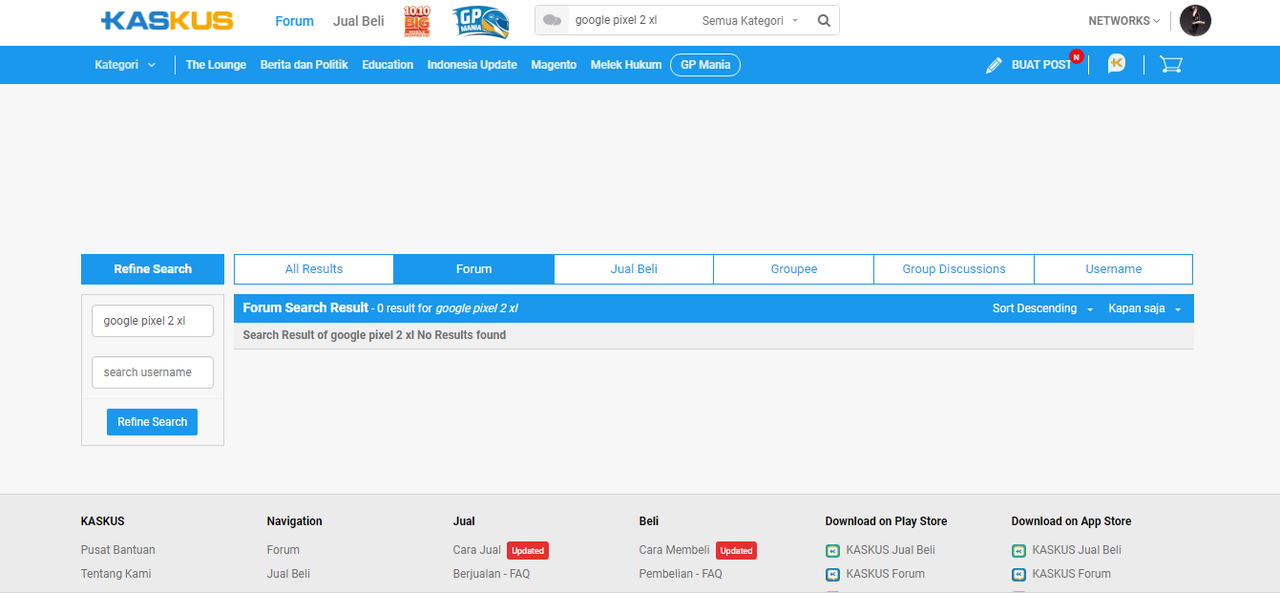Click the magnifier search icon
The image size is (1280, 593).
[x=824, y=21]
